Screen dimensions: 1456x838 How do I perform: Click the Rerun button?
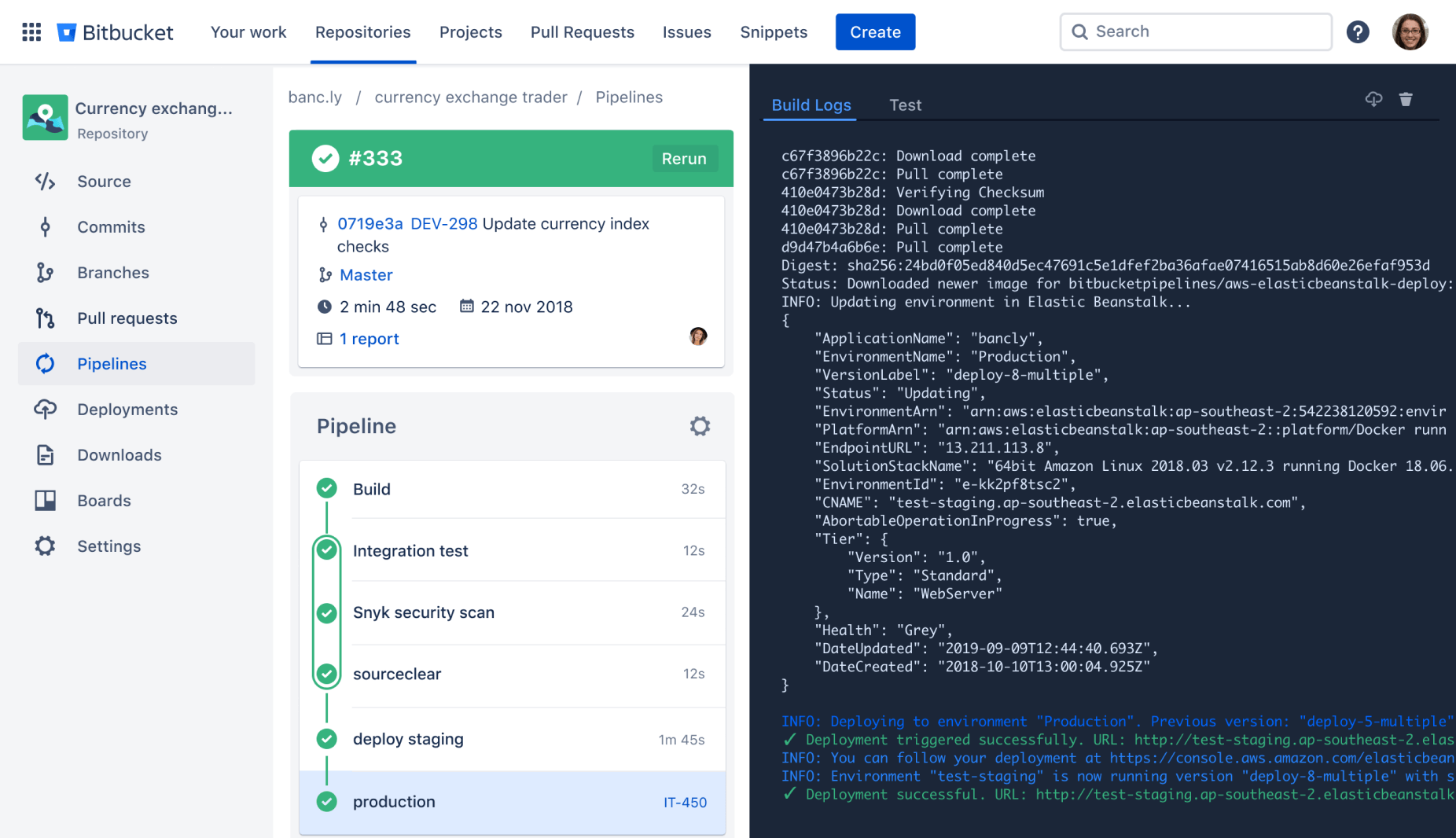(683, 159)
